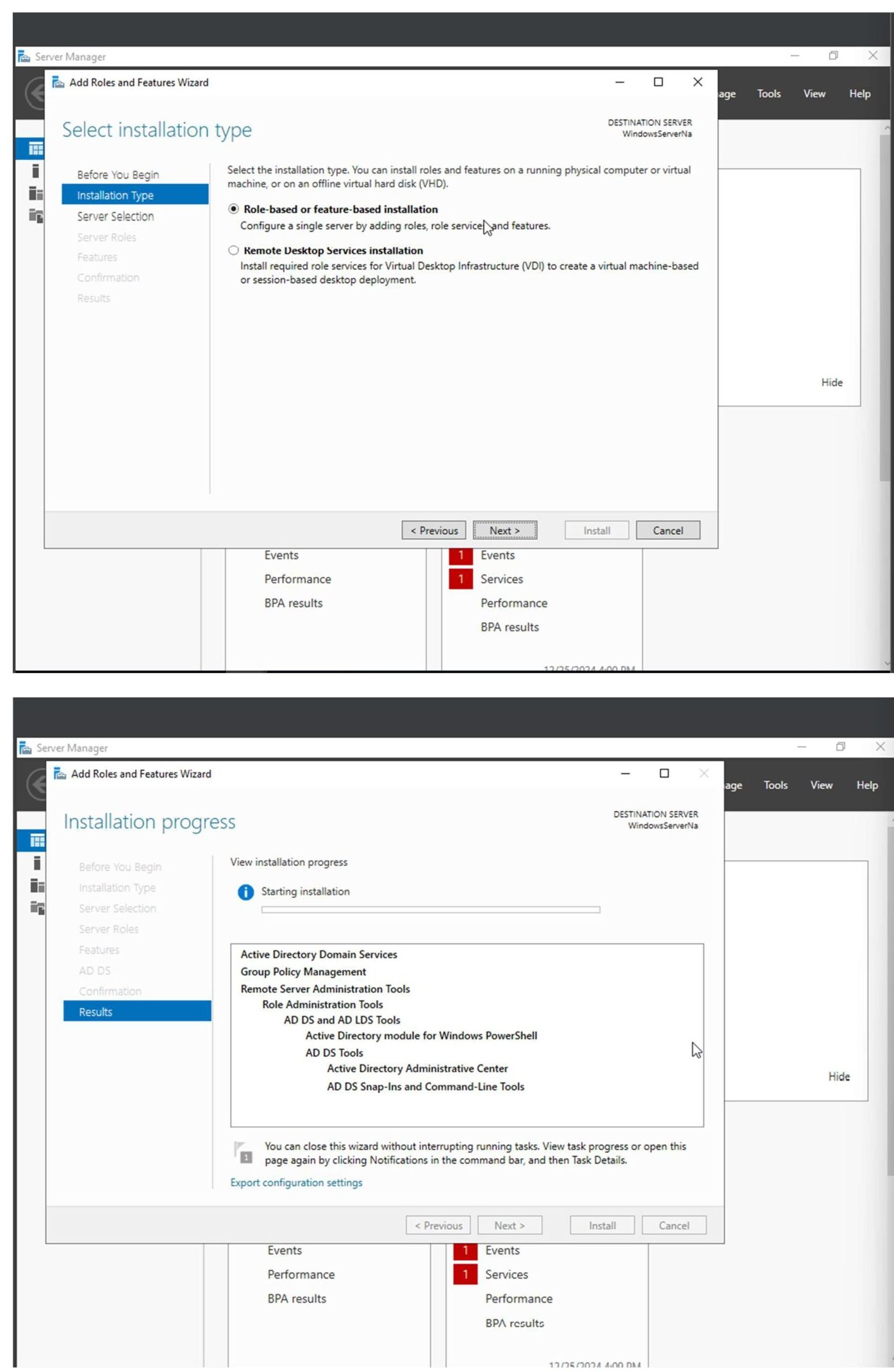The image size is (894, 1372).
Task: Click Export configuration settings link
Action: click(x=296, y=1182)
